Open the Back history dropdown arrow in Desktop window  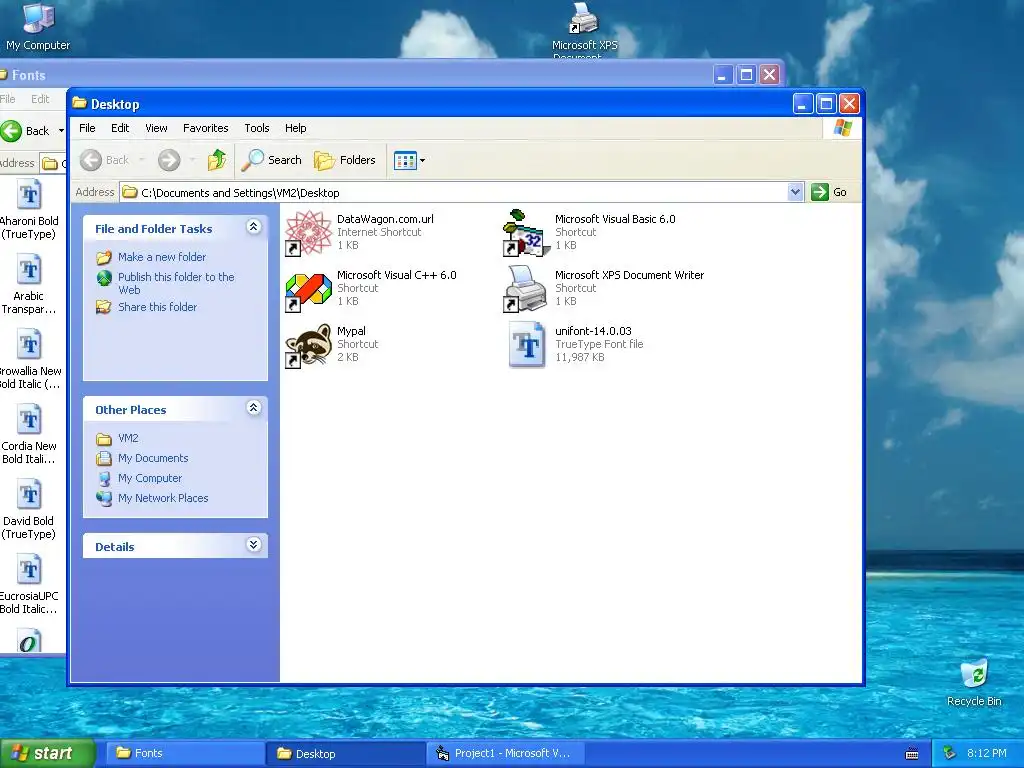pyautogui.click(x=142, y=160)
